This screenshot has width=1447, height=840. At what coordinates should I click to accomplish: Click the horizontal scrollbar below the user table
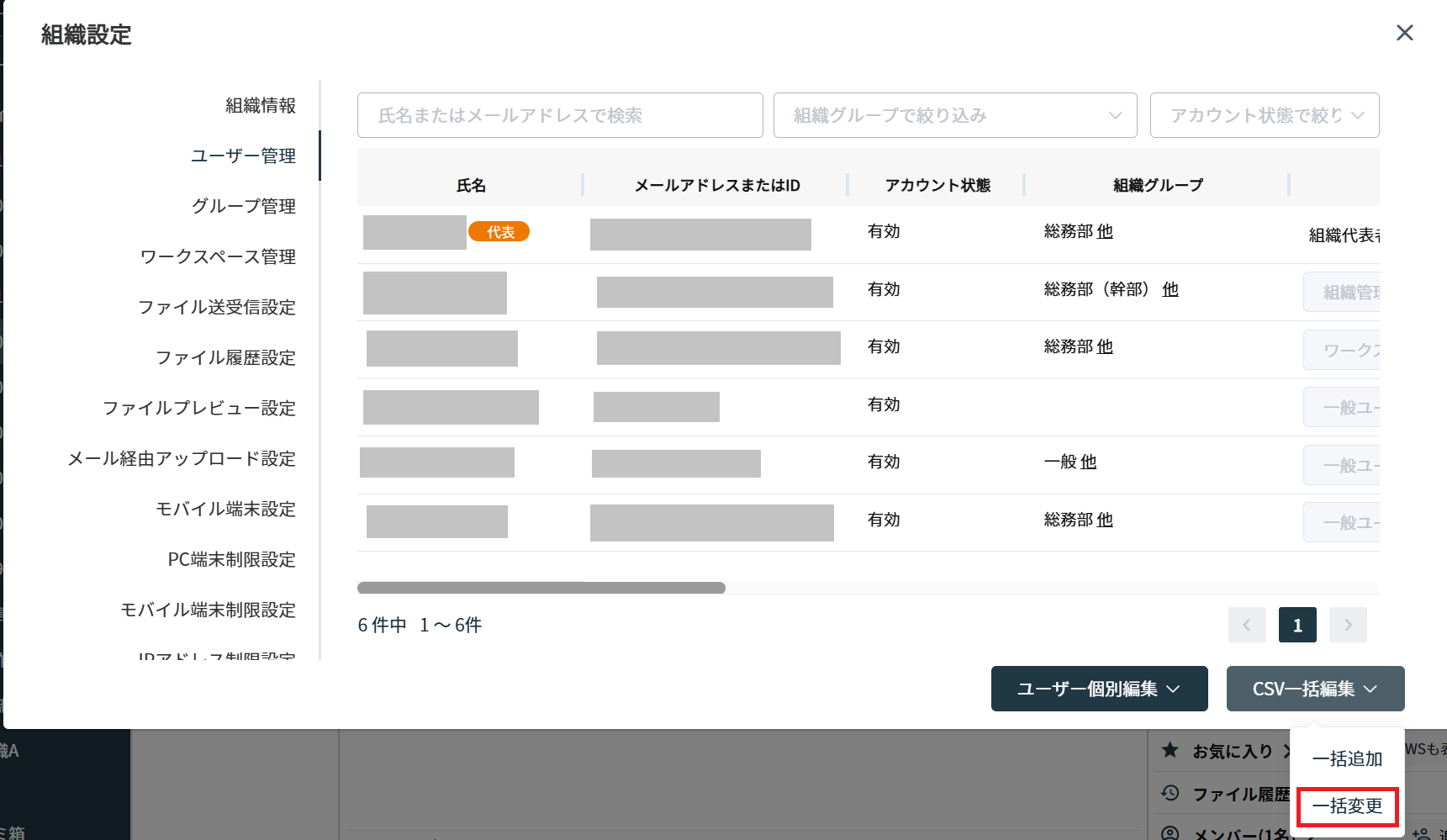point(541,588)
